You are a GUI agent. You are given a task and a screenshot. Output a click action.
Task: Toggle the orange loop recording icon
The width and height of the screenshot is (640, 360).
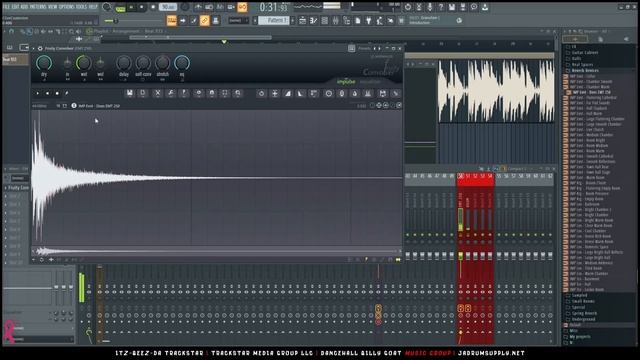pos(242,7)
